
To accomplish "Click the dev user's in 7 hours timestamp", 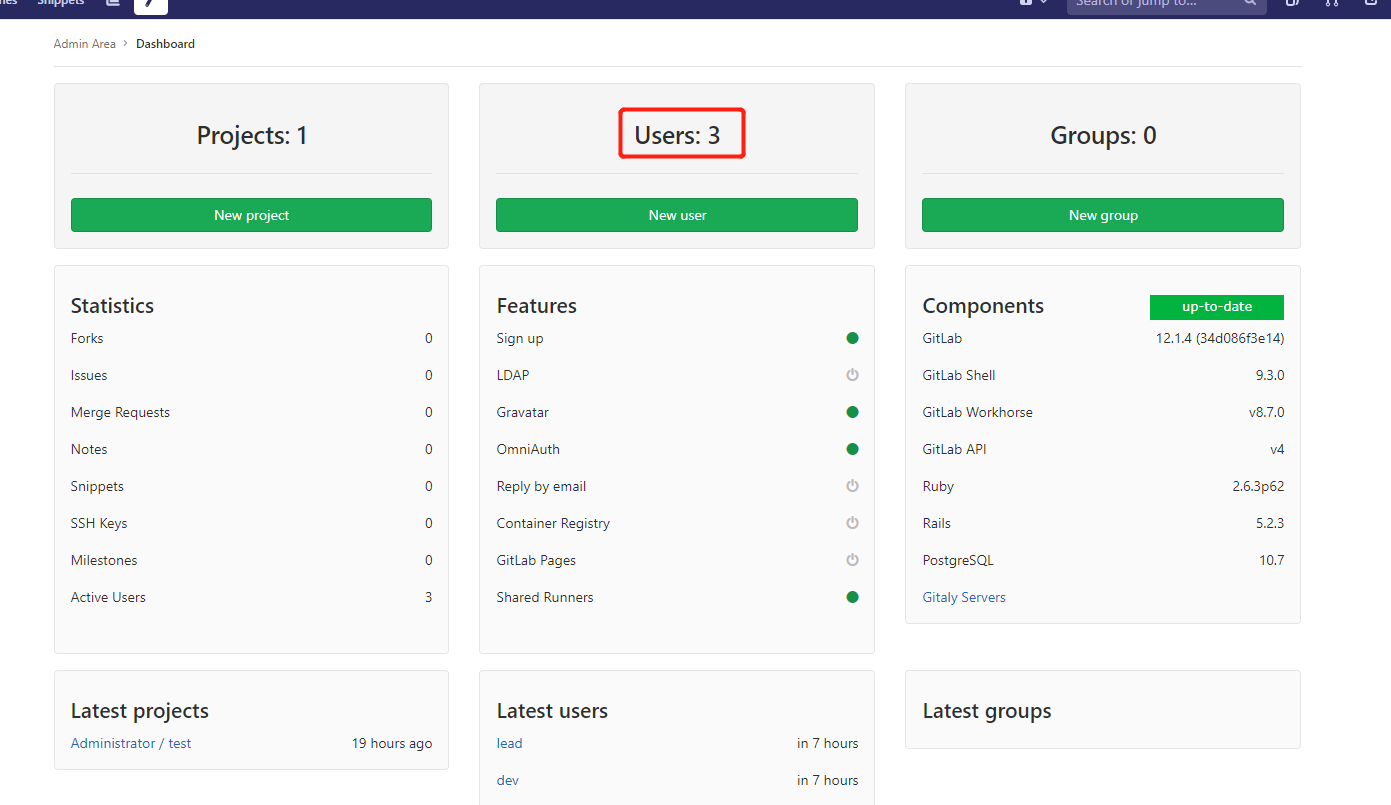I will [828, 780].
